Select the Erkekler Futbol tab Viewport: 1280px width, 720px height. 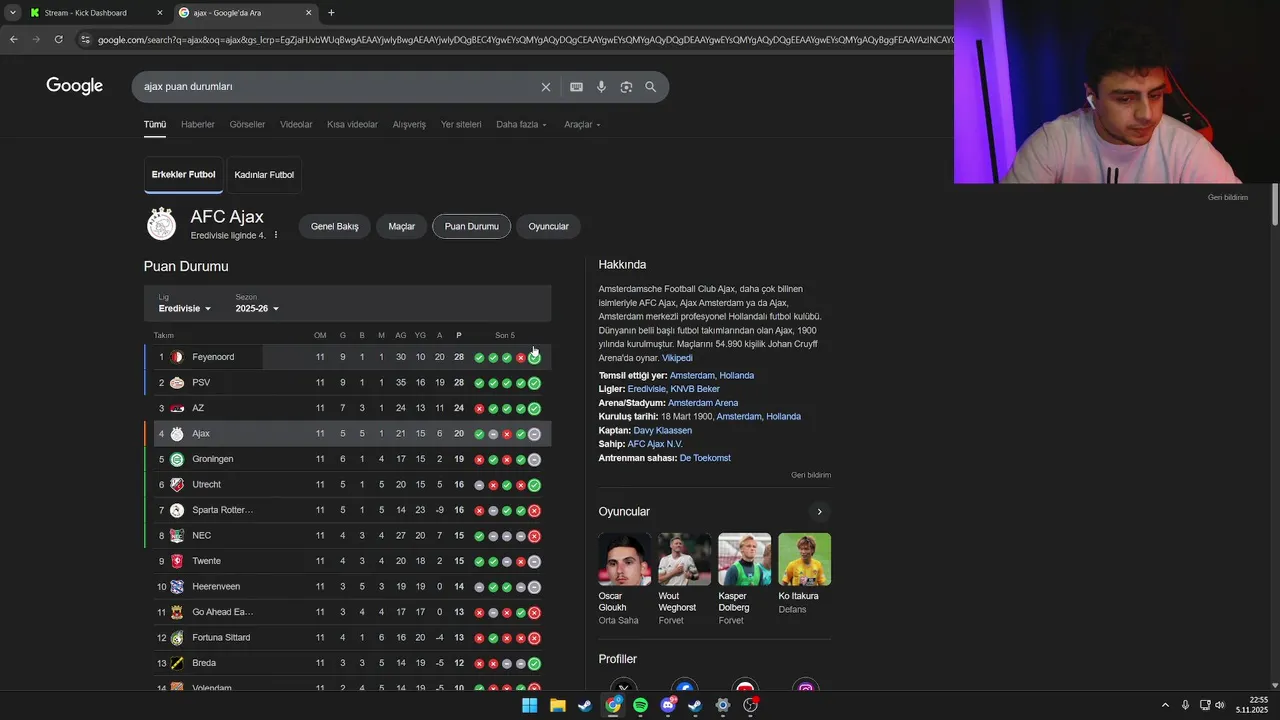click(183, 175)
